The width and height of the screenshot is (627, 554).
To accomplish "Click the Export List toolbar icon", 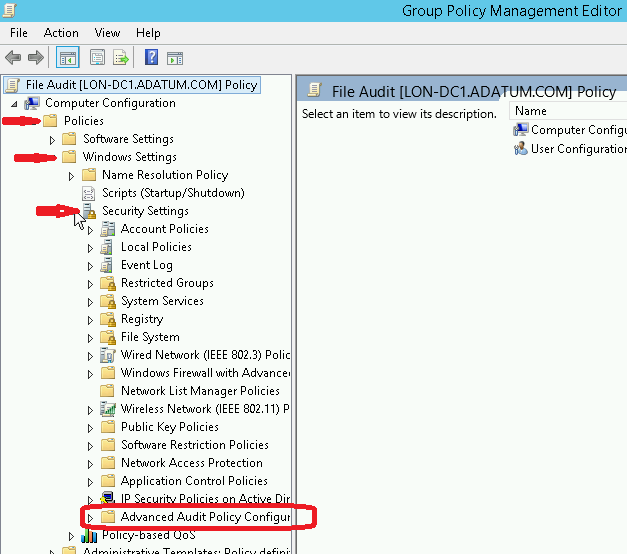I will (x=121, y=58).
